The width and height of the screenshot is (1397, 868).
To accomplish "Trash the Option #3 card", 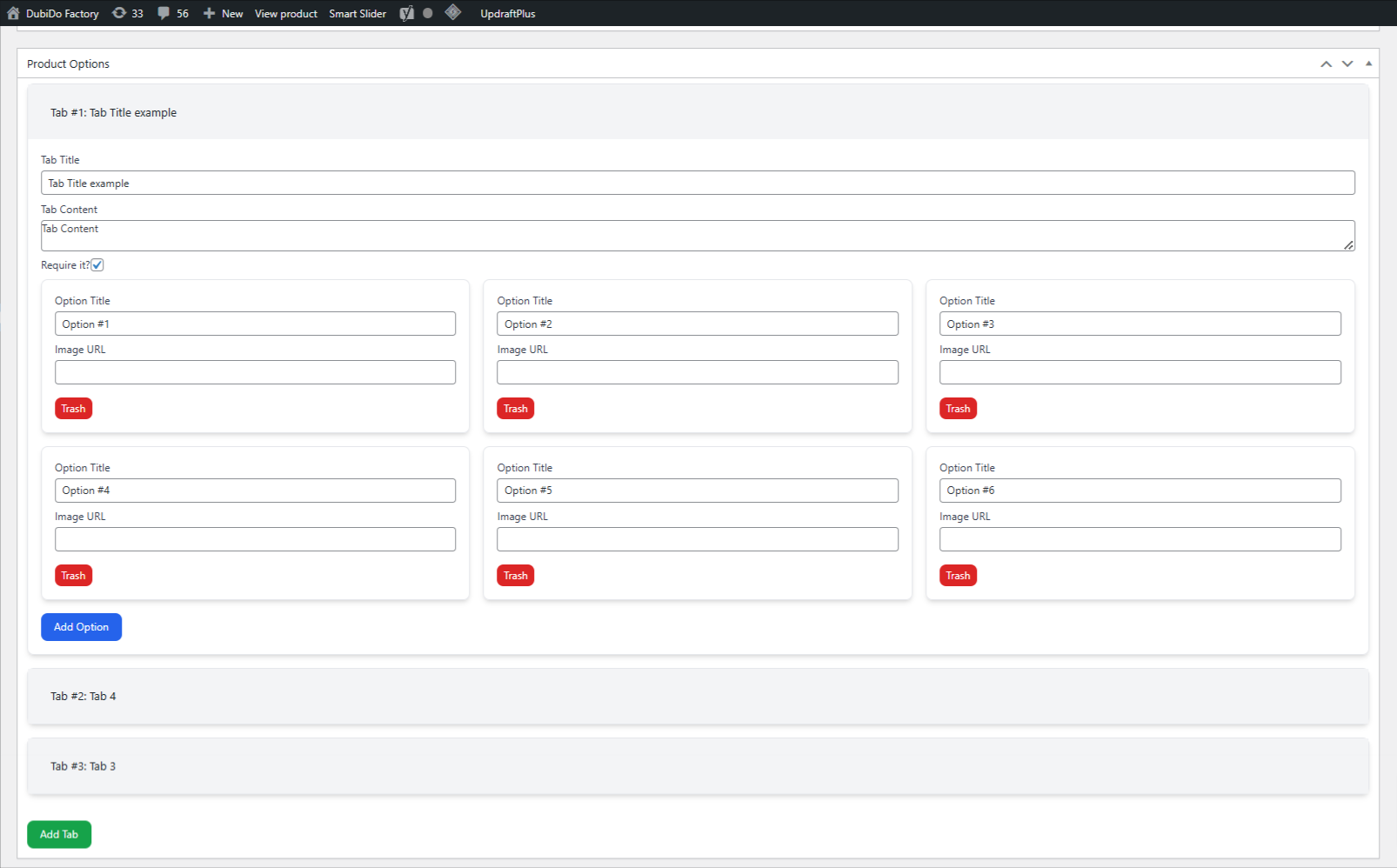I will [x=958, y=409].
